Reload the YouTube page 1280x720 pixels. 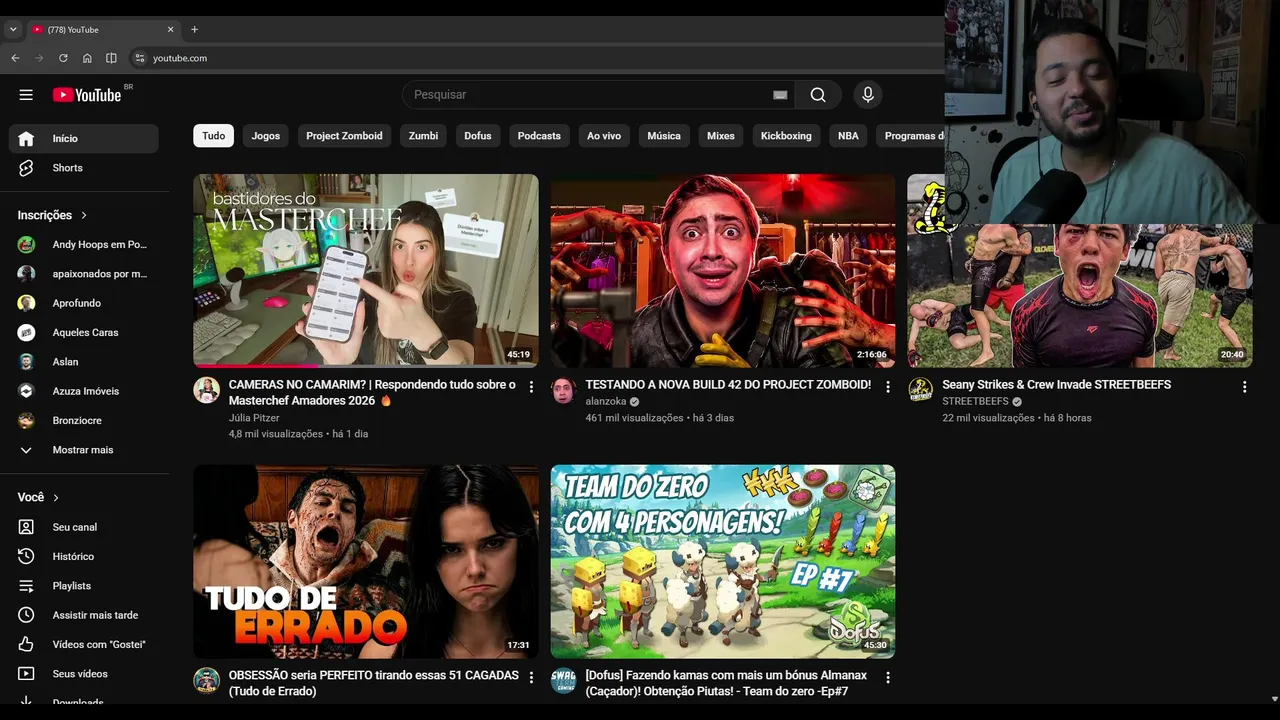tap(63, 58)
